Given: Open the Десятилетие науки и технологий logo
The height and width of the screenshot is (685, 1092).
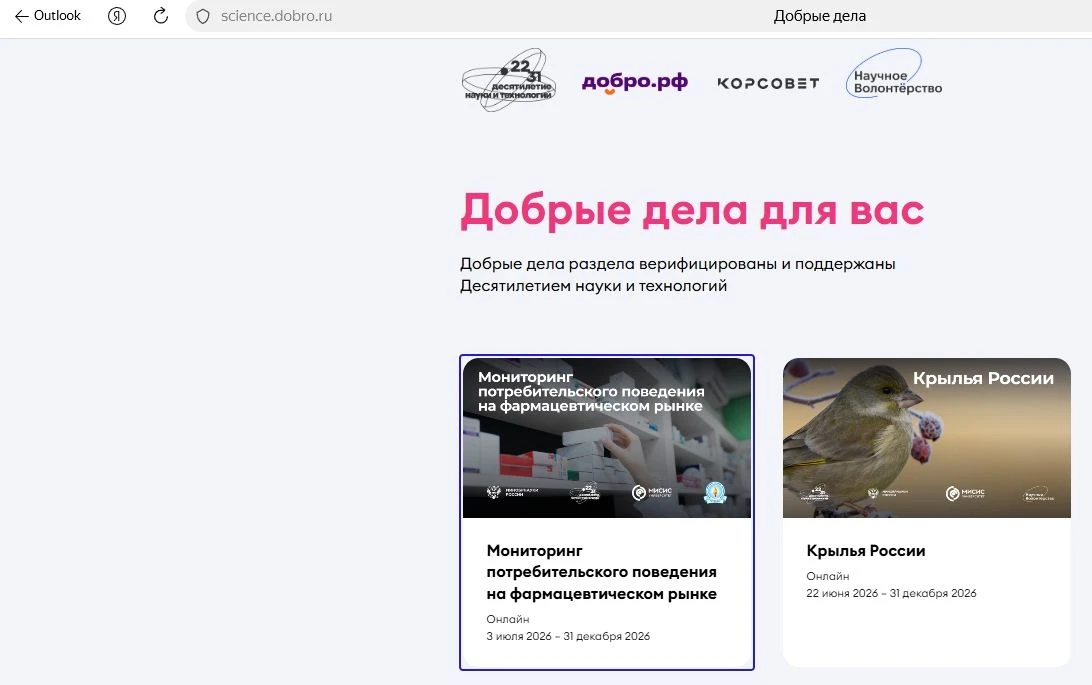Looking at the screenshot, I should tap(509, 81).
